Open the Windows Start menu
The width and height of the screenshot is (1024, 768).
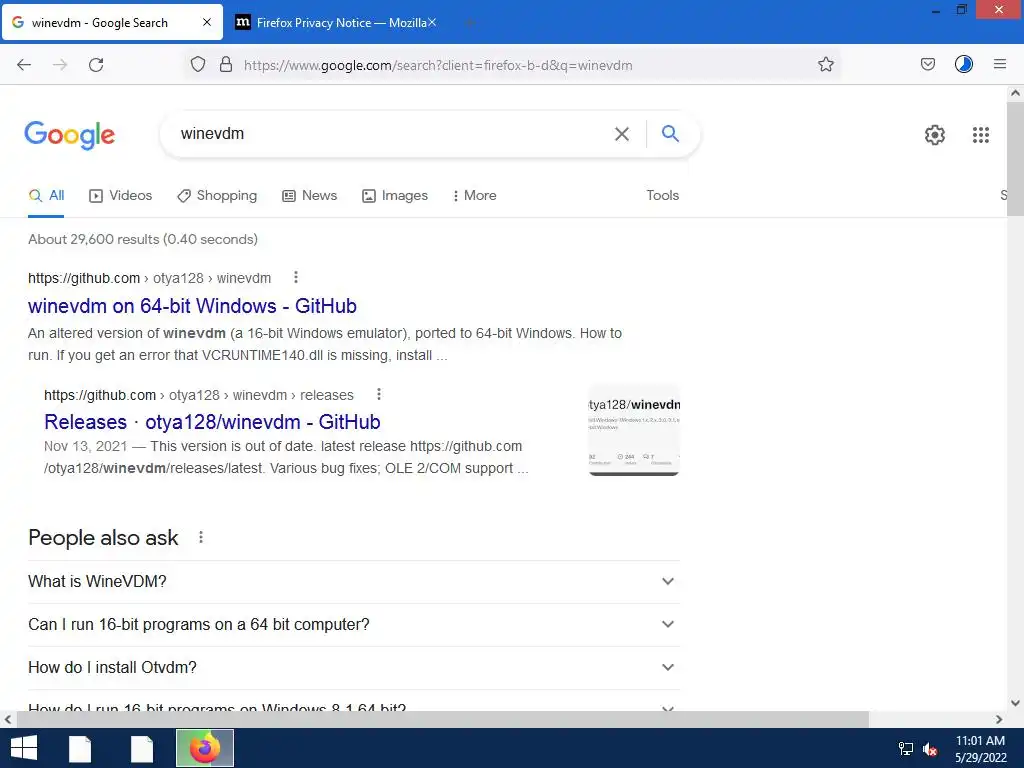[24, 748]
